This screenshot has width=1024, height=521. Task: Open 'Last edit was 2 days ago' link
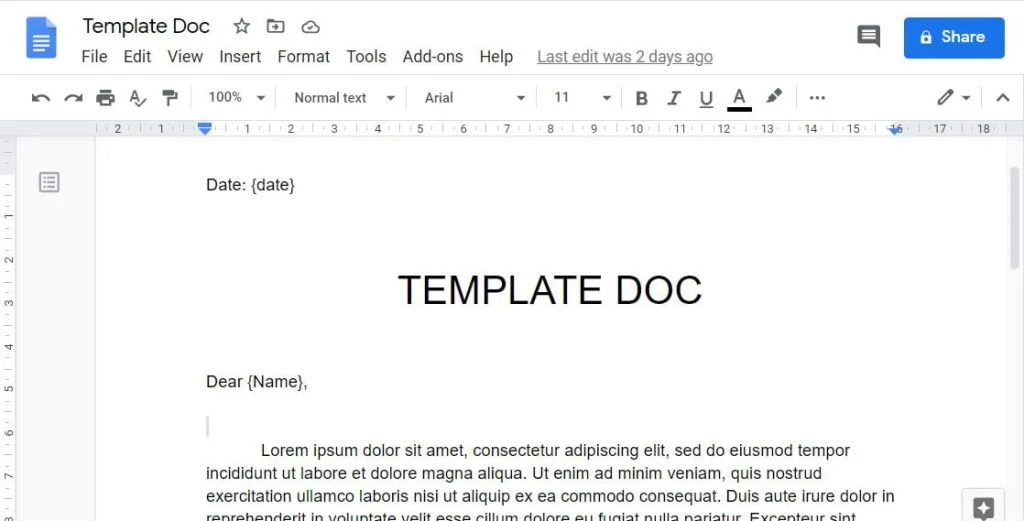(x=624, y=57)
